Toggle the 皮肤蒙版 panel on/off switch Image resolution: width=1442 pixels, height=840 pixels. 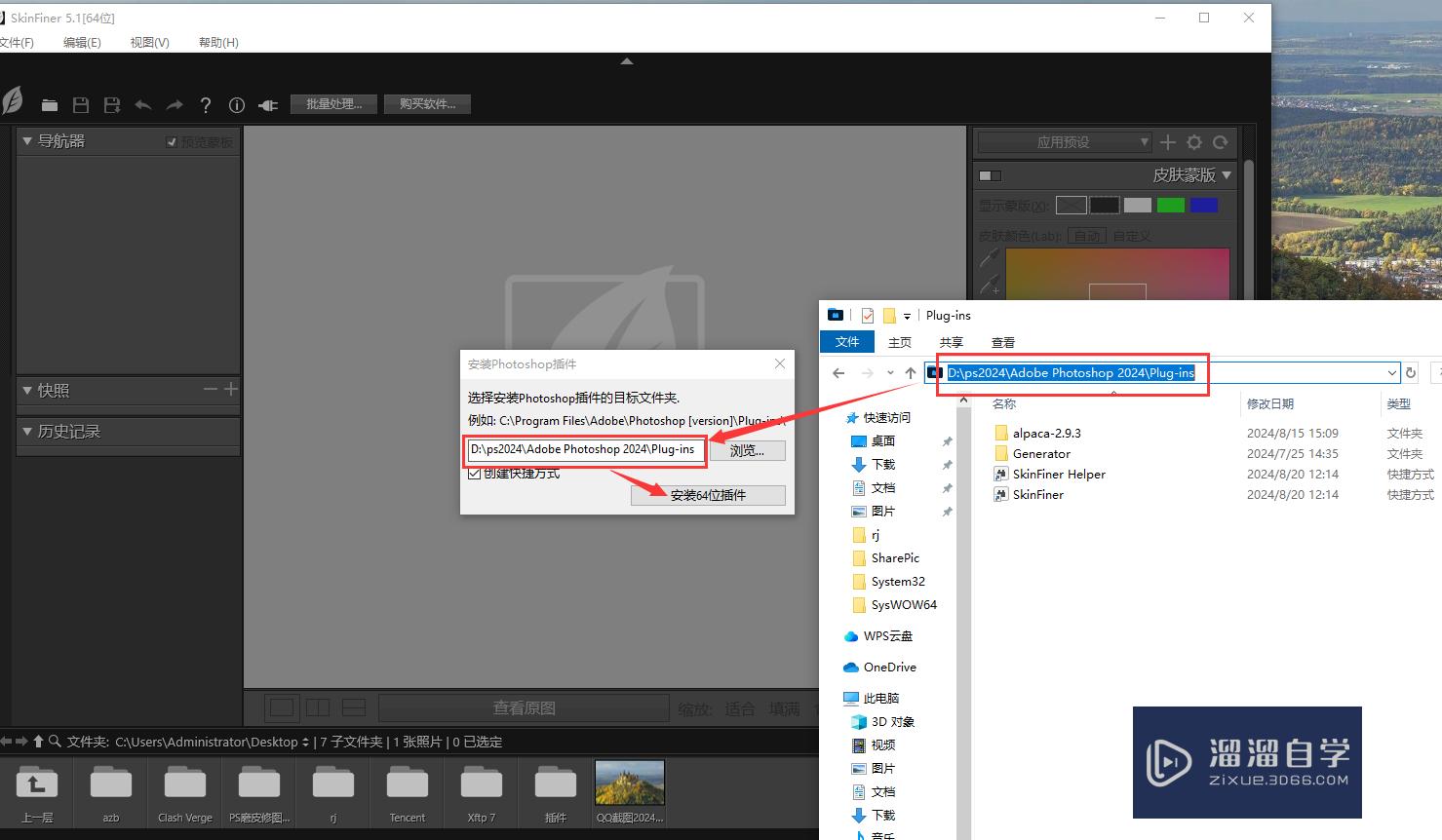(x=990, y=175)
